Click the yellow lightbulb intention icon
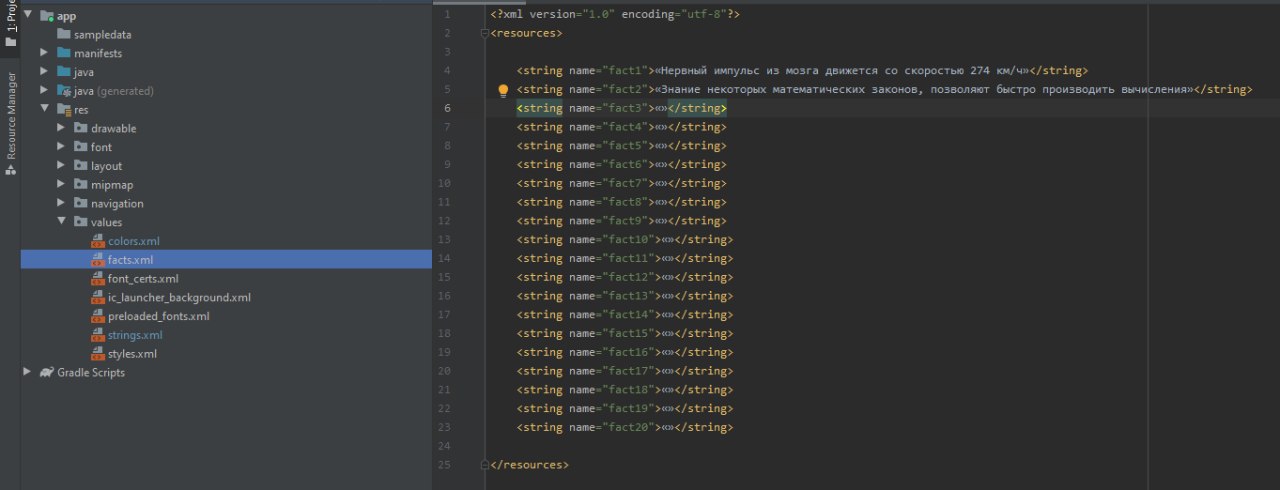The width and height of the screenshot is (1280, 490). [x=503, y=90]
